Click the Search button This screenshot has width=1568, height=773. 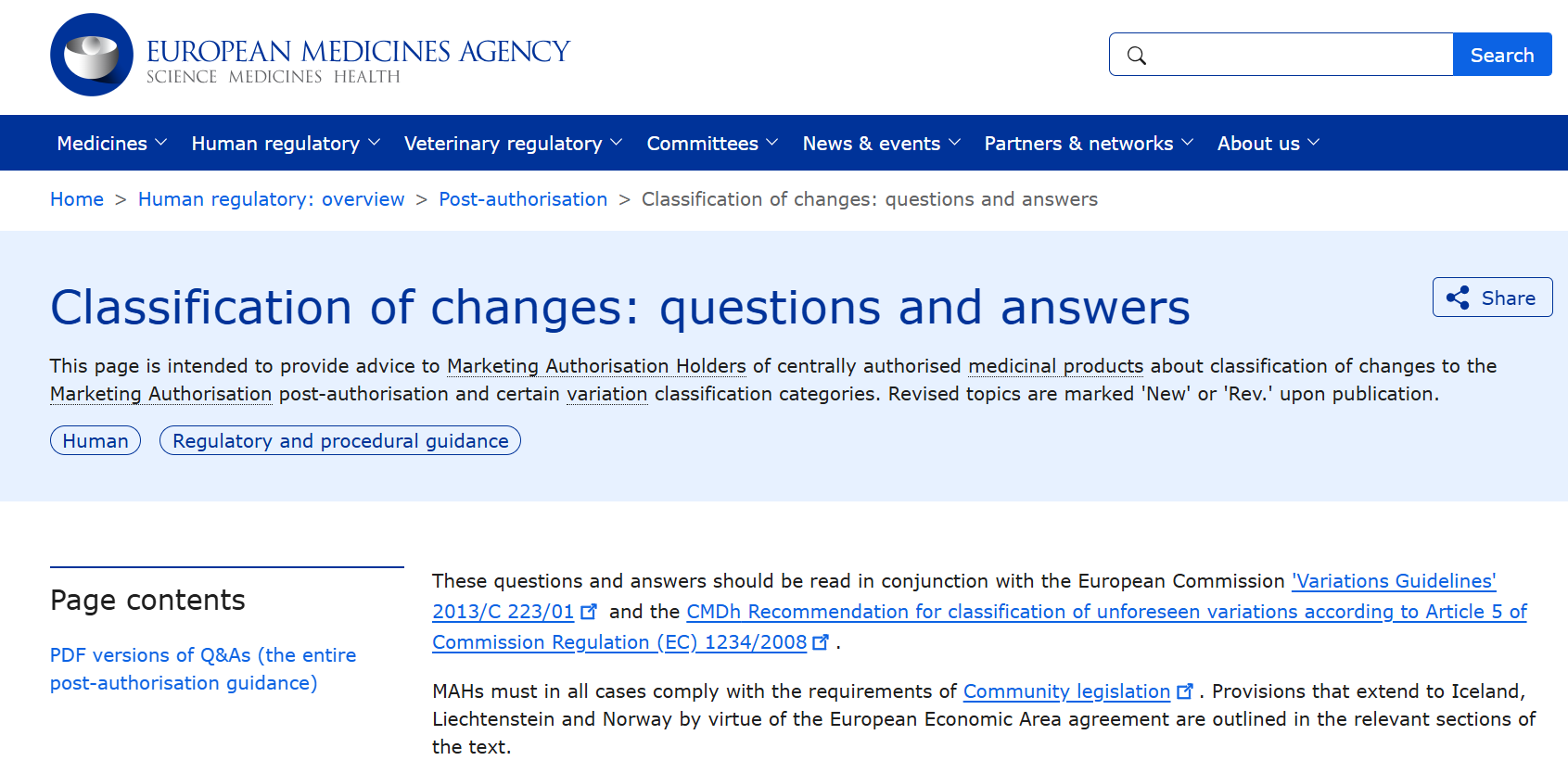[x=1502, y=55]
